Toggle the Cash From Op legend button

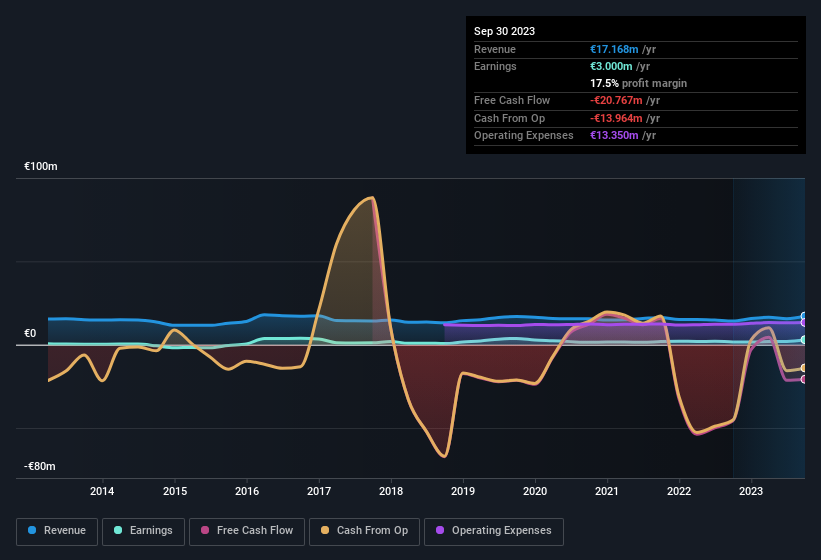pos(364,531)
